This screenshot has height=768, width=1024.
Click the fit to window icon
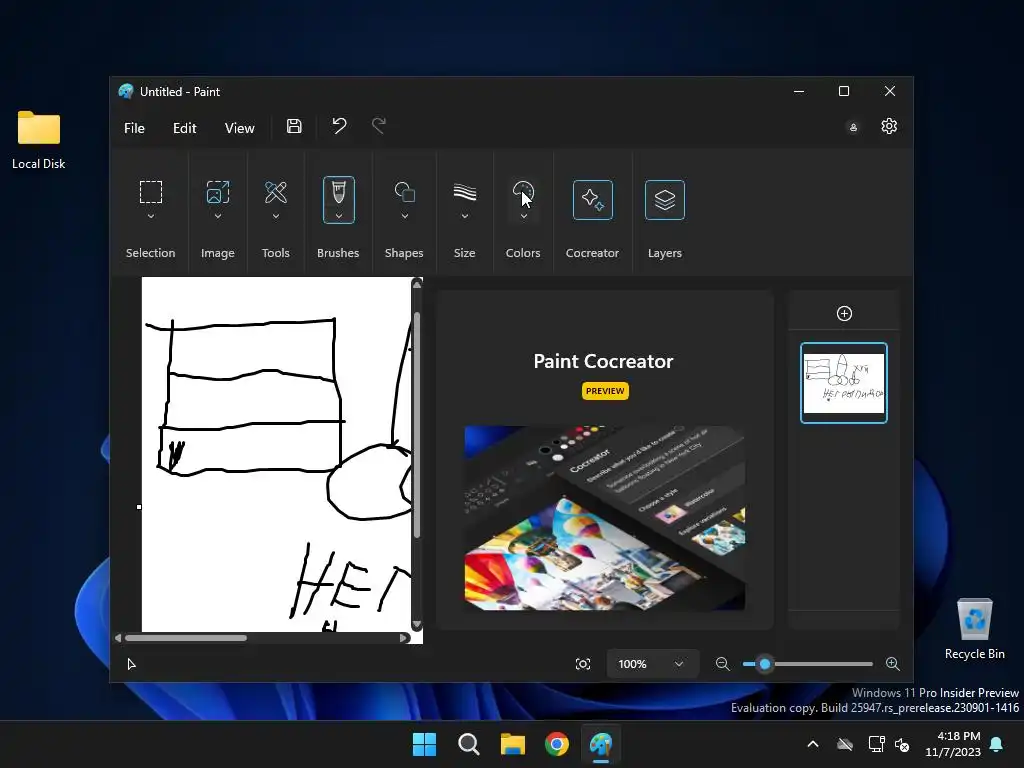583,664
